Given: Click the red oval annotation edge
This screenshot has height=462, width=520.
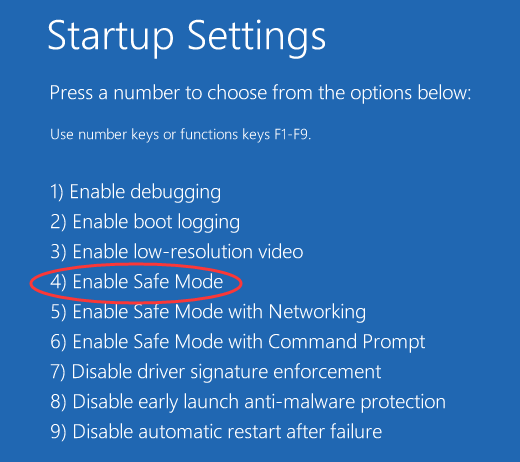Looking at the screenshot, I should (31, 284).
